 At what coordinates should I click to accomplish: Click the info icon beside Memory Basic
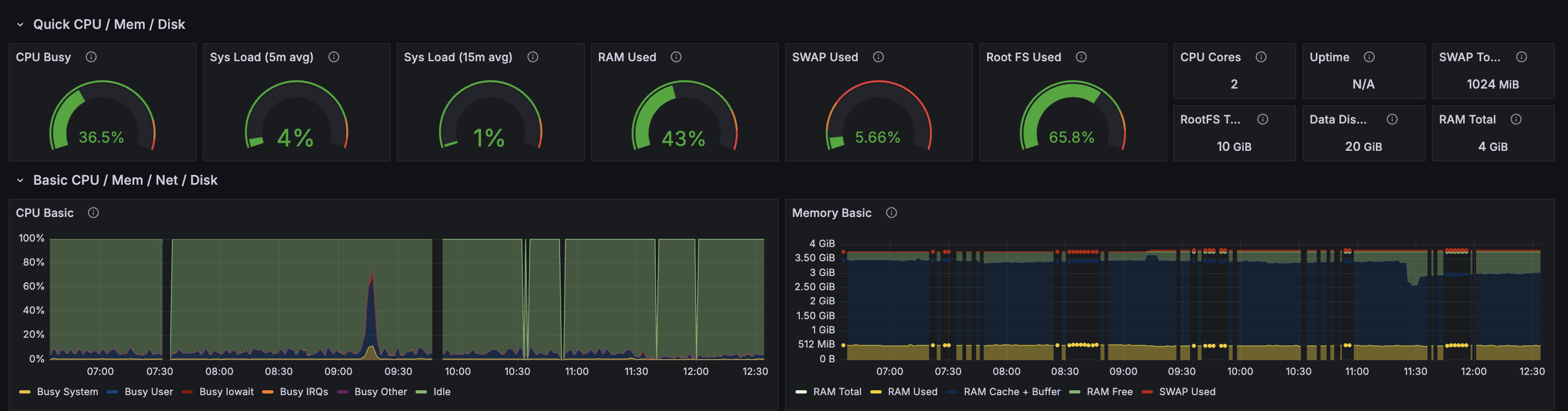tap(892, 213)
